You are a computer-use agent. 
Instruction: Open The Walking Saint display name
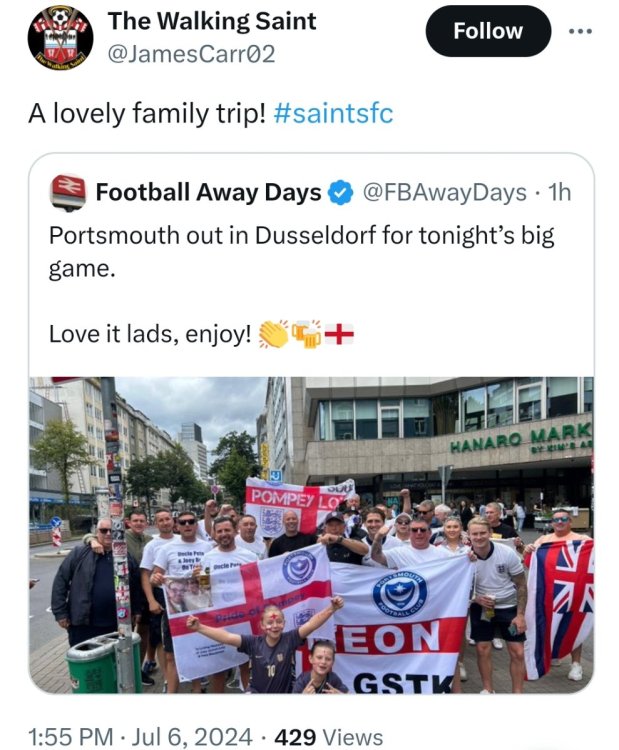click(212, 21)
